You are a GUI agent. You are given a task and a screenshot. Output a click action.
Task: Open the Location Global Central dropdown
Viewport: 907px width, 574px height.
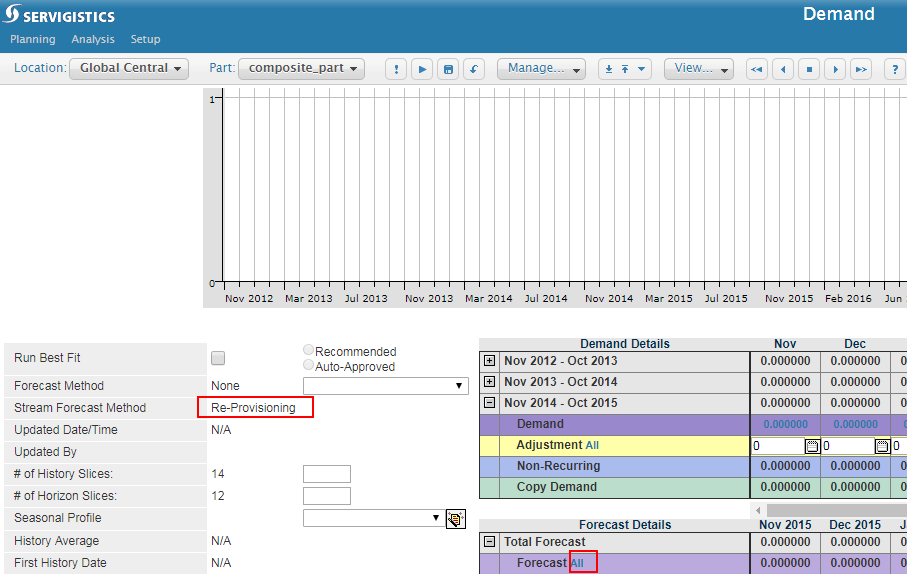[129, 68]
